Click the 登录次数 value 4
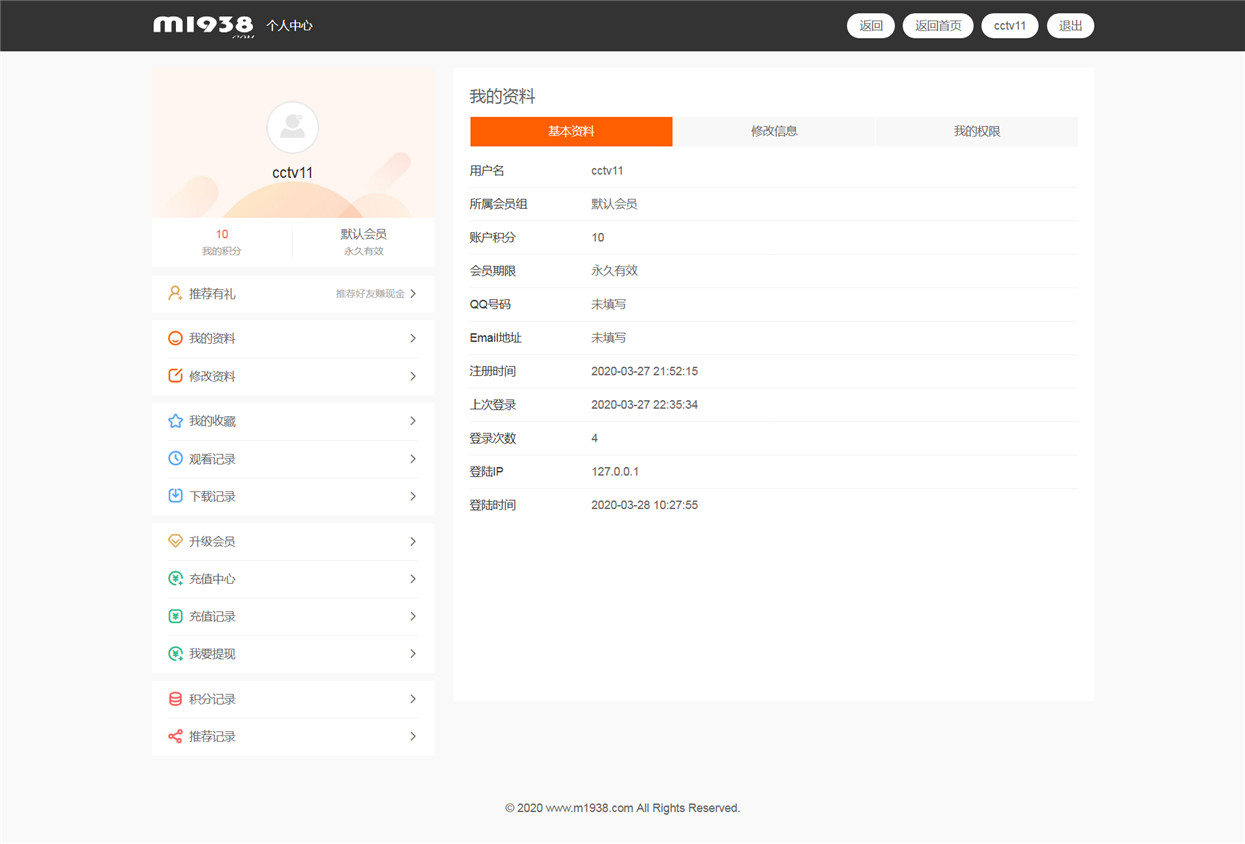 click(595, 438)
